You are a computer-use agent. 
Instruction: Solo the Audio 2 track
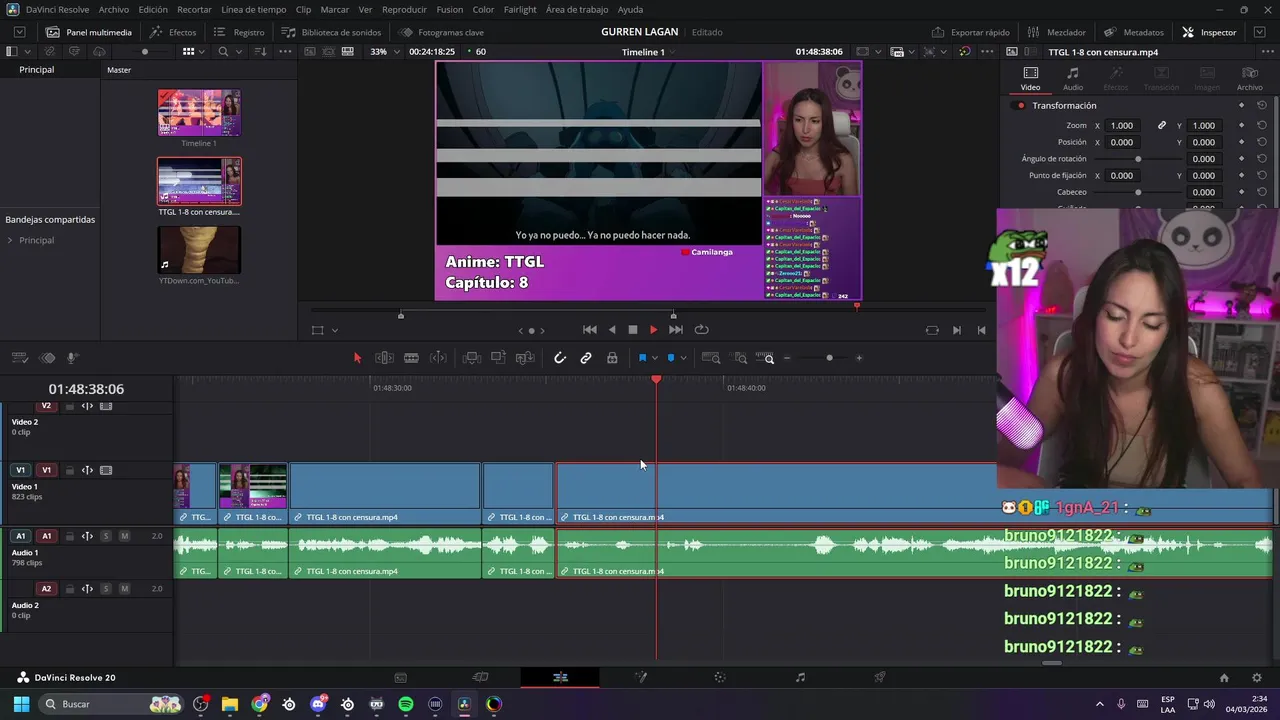tap(106, 589)
